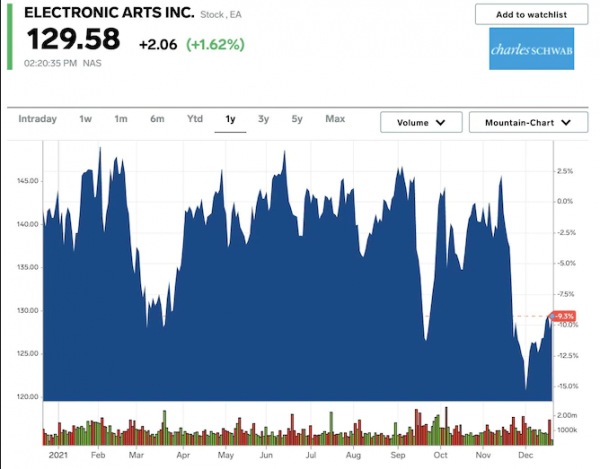This screenshot has width=600, height=469.
Task: Click the 129.58 stock price
Action: (x=73, y=41)
